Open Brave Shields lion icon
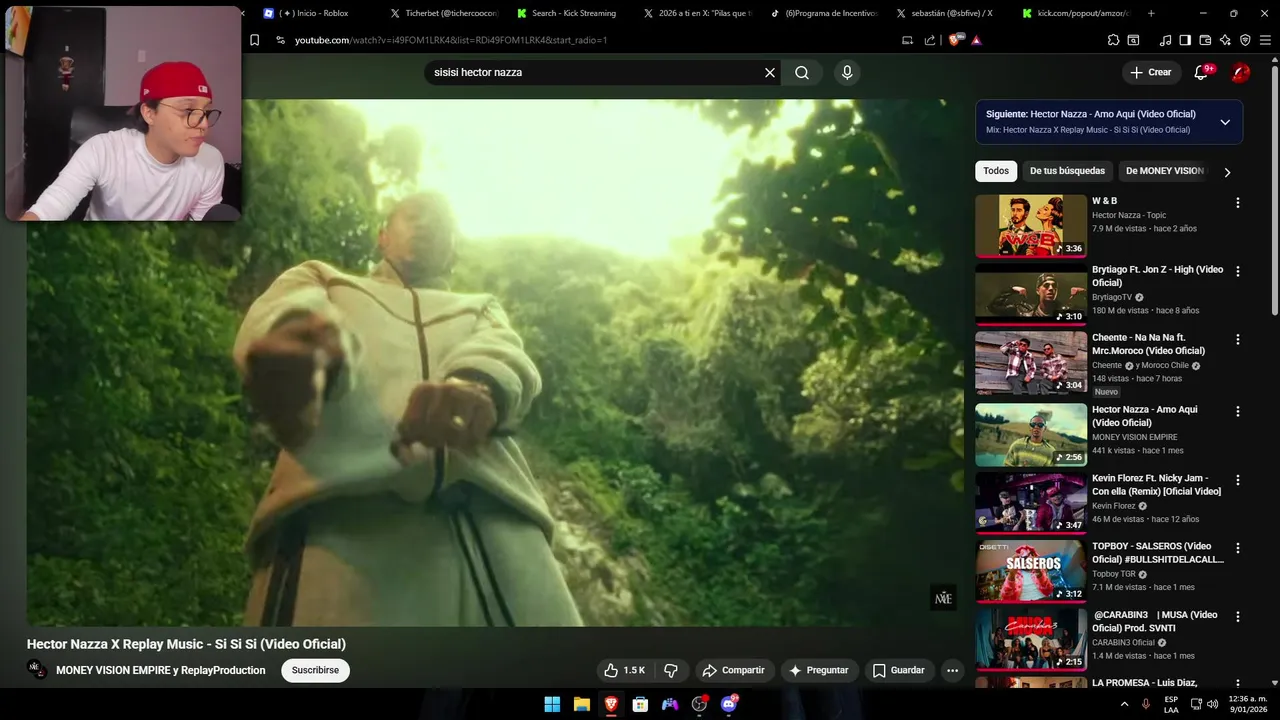The image size is (1280, 720). [954, 40]
